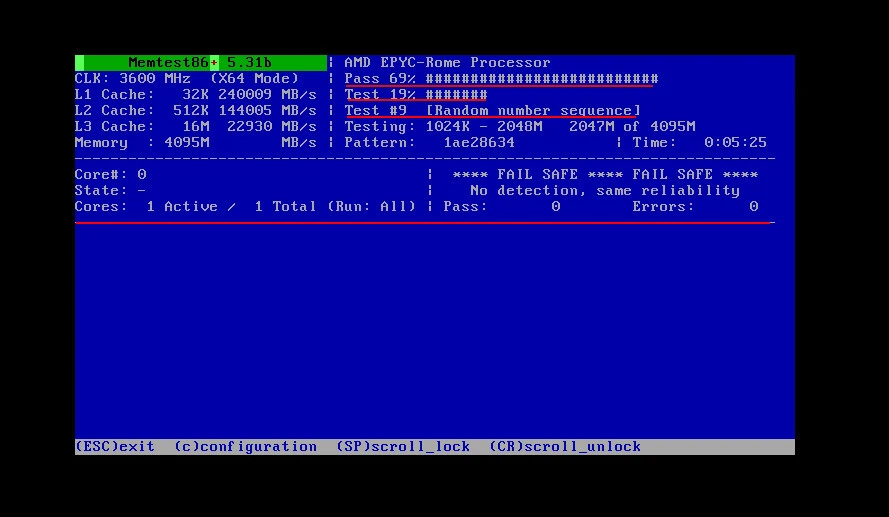Click the CLK 3600 MHz line
The width and height of the screenshot is (889, 517).
186,79
